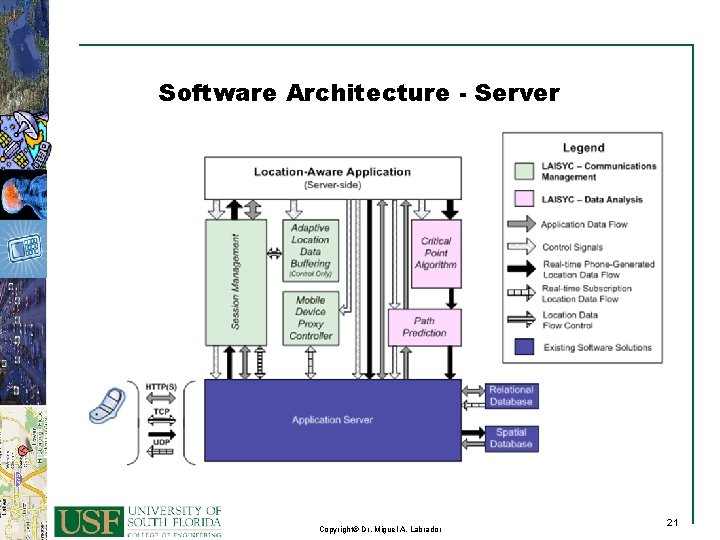Screen dimensions: 720x540
Task: Click the satellite picture in left strip
Action: [x=24, y=141]
